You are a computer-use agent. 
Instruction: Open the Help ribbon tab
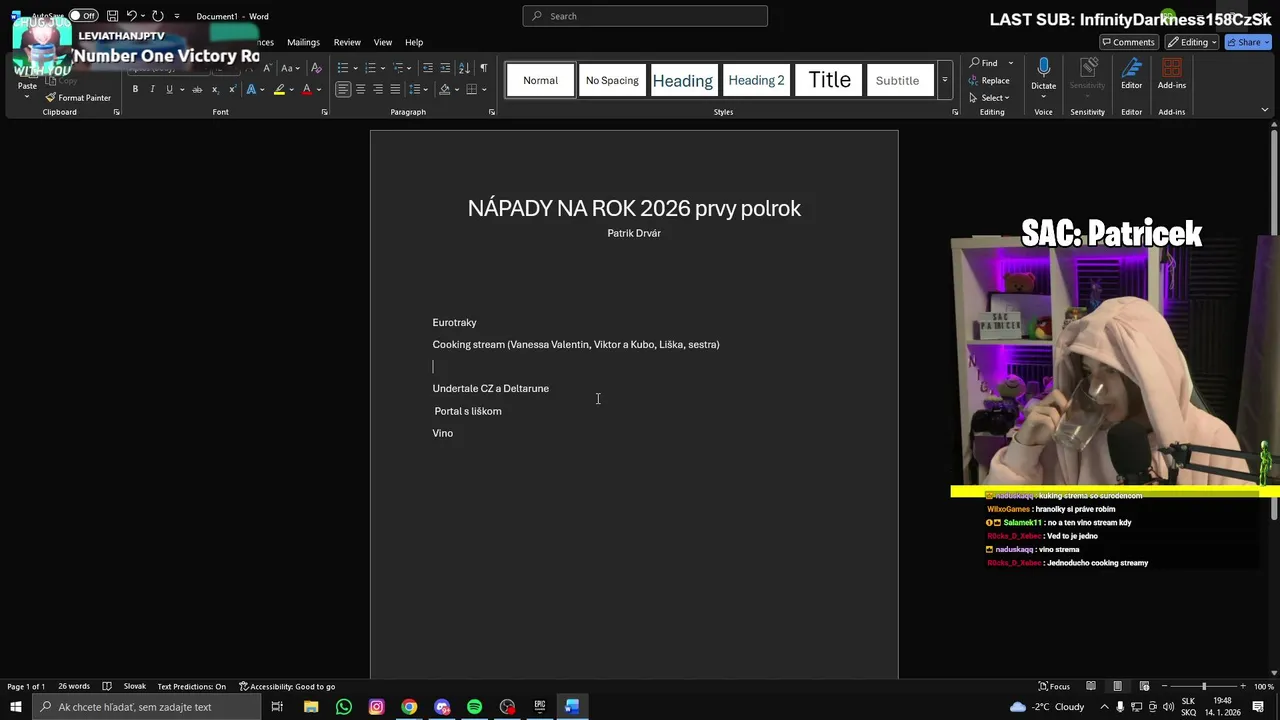point(414,42)
